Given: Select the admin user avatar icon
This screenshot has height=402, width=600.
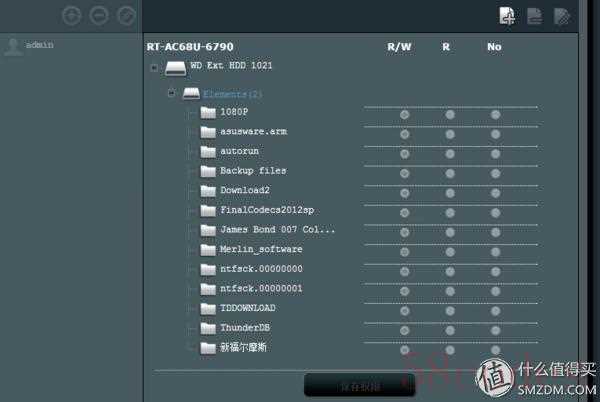Looking at the screenshot, I should (13, 47).
